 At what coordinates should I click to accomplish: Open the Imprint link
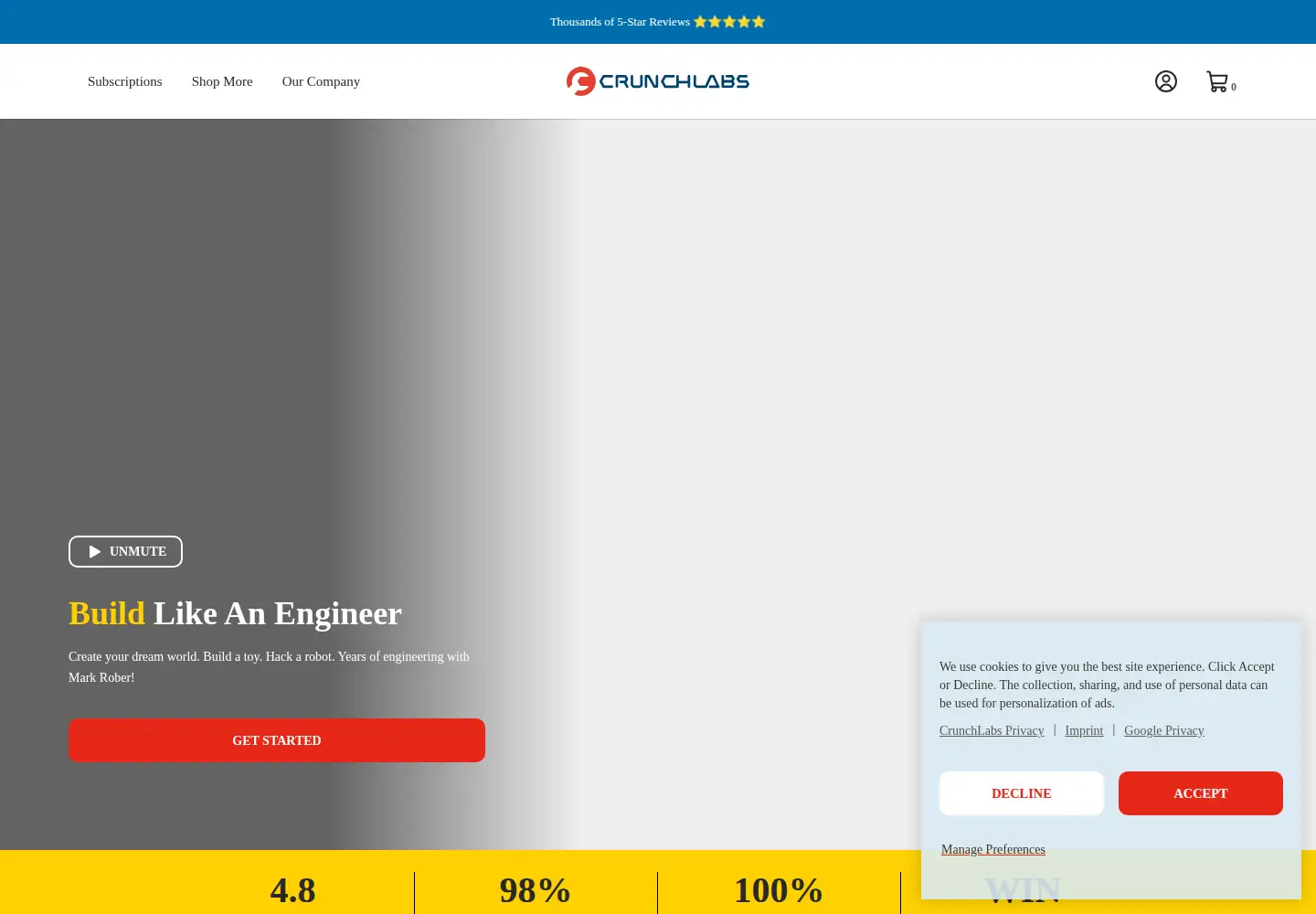click(x=1084, y=730)
